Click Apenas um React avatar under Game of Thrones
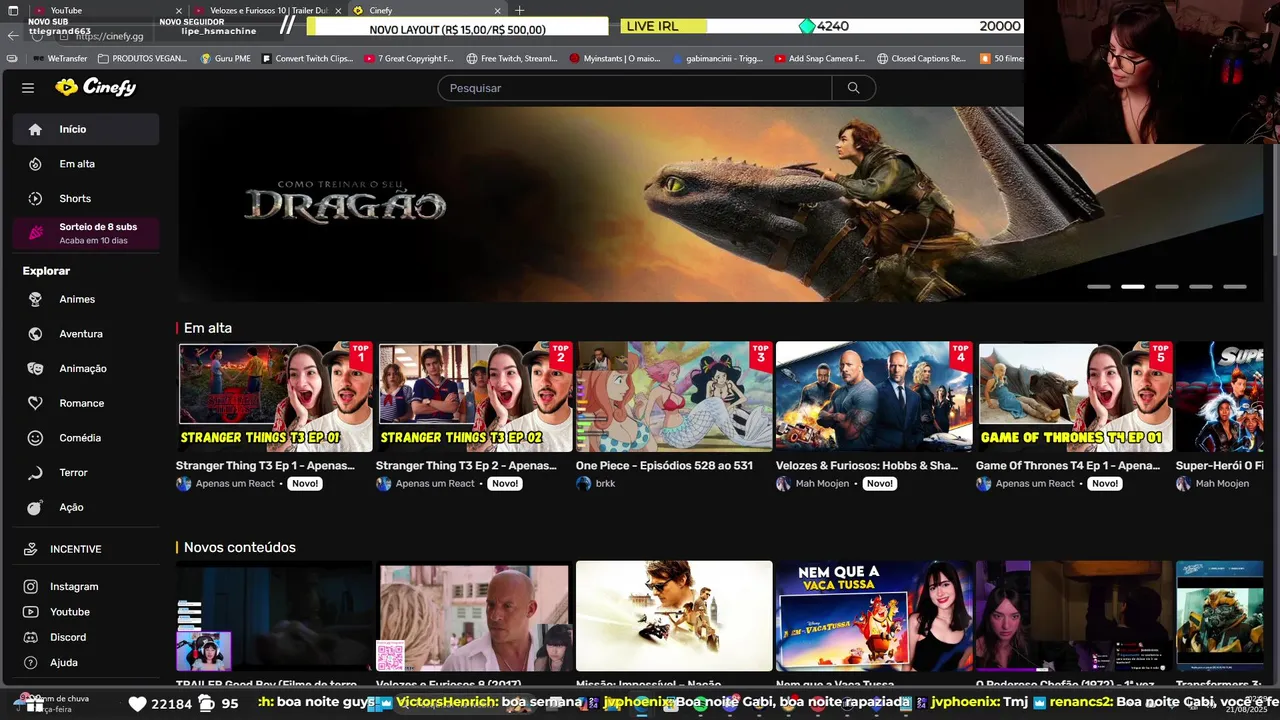 pos(983,484)
